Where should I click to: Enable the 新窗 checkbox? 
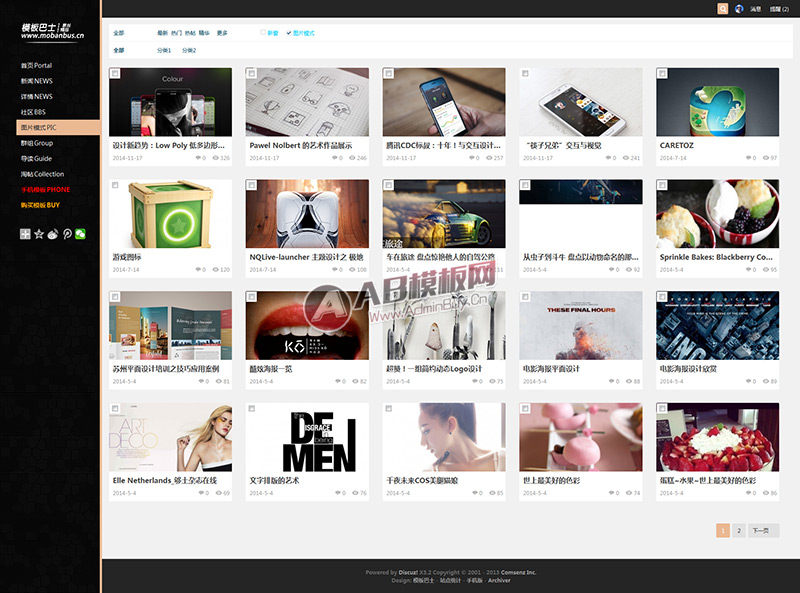[x=263, y=33]
